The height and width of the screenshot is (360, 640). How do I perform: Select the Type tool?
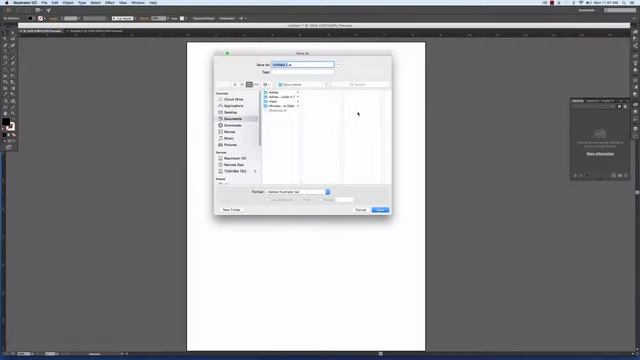click(x=5, y=51)
